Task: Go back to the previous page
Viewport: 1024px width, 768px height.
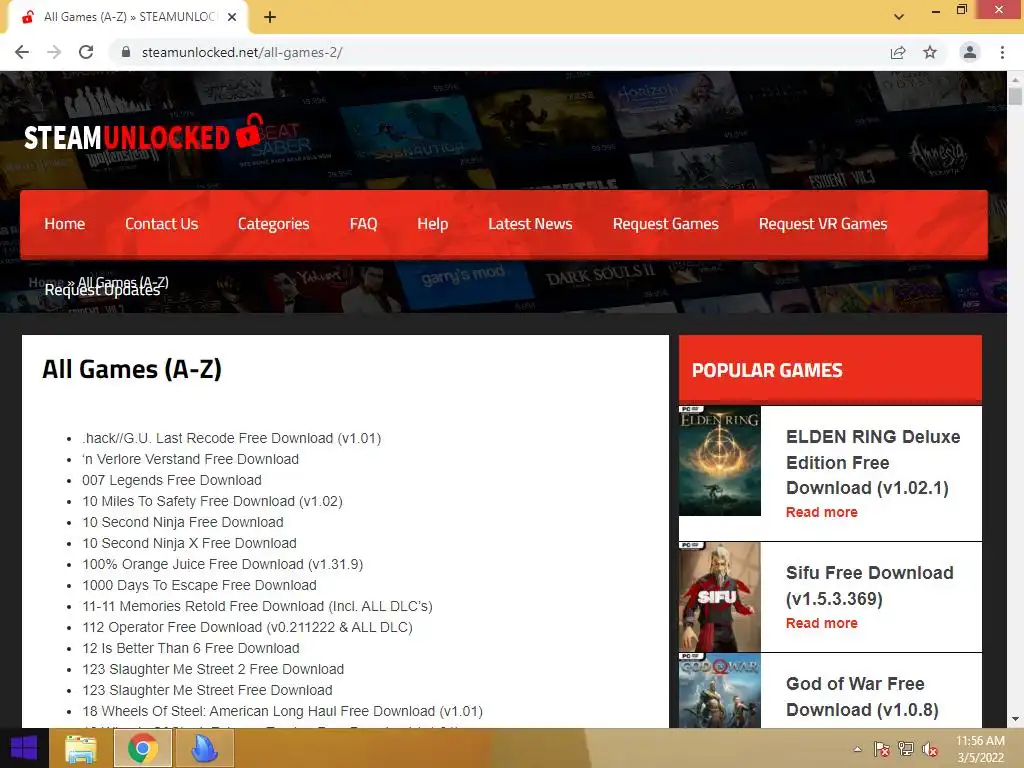Action: pyautogui.click(x=22, y=52)
